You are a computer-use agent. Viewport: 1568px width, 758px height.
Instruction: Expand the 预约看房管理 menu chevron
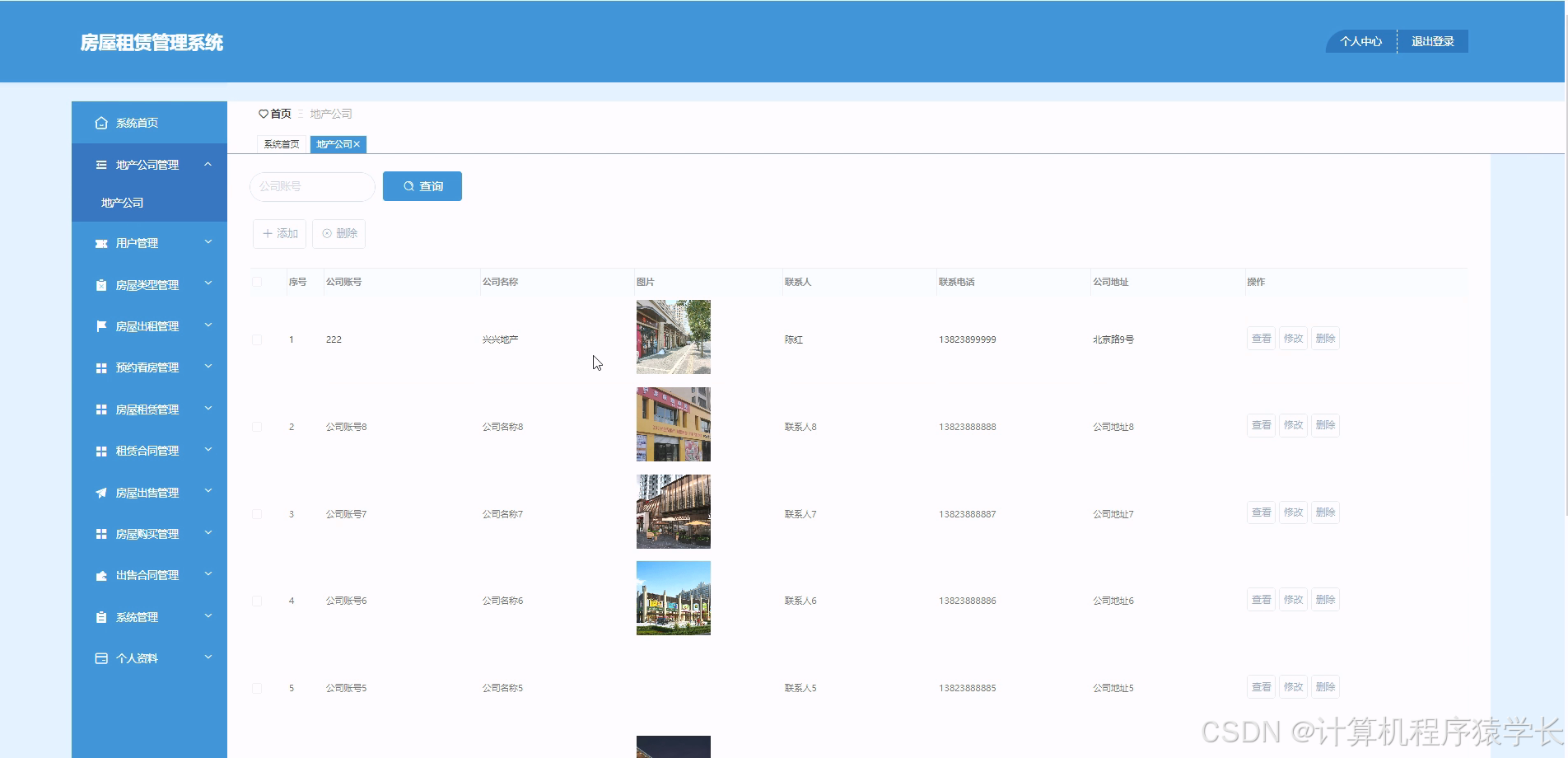coord(208,367)
